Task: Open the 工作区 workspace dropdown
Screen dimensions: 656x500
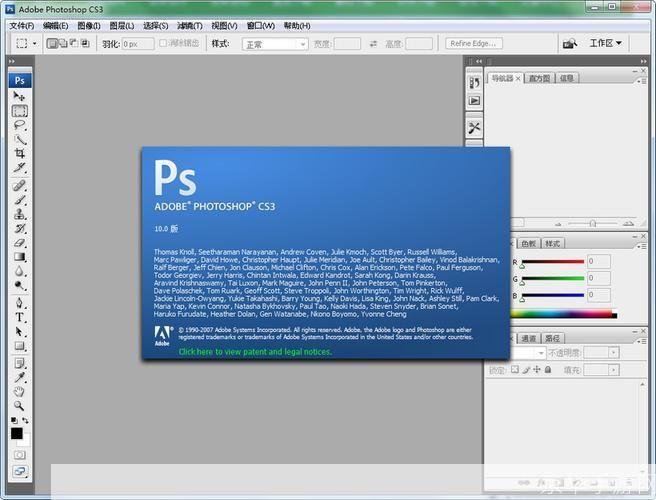Action: (x=605, y=43)
